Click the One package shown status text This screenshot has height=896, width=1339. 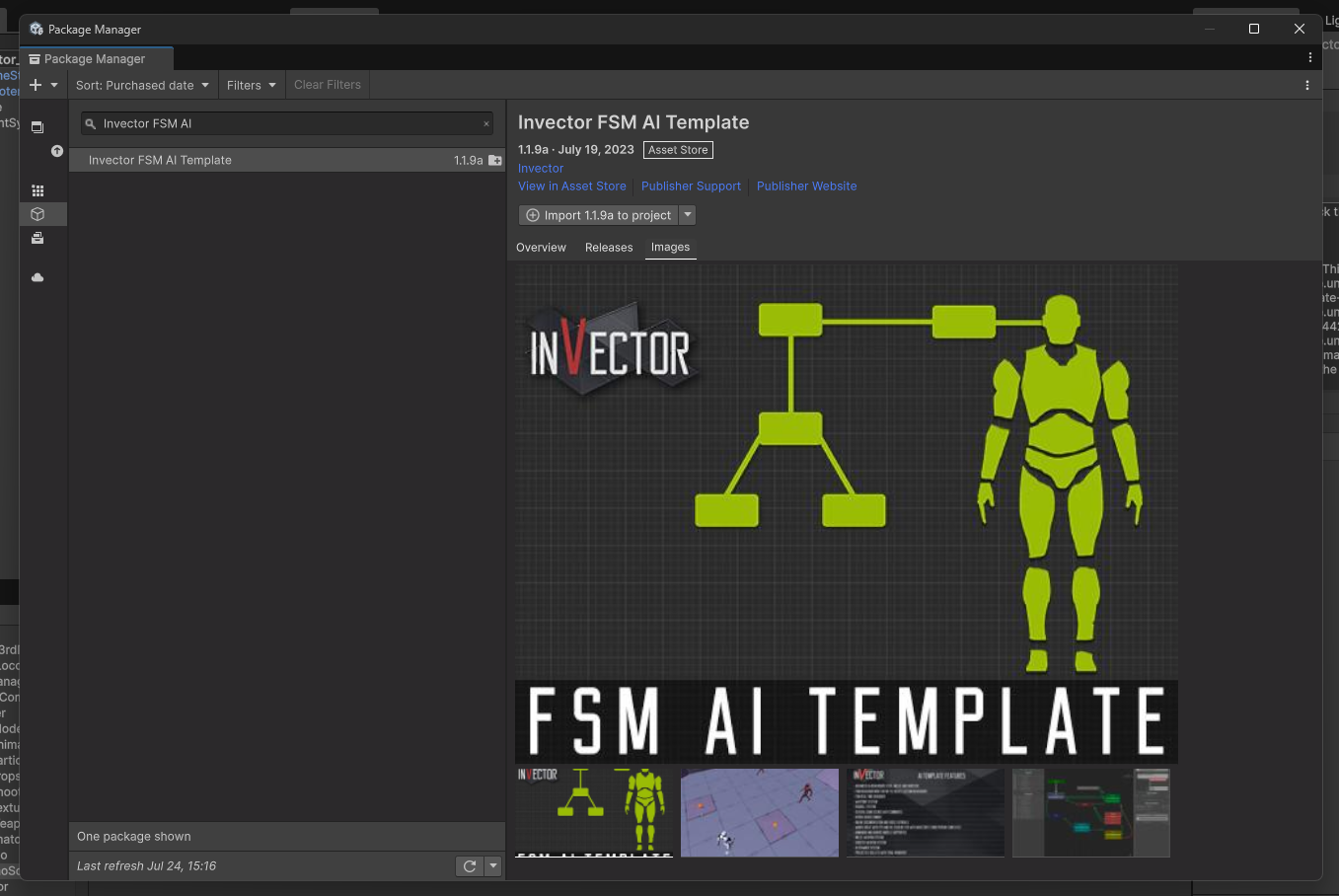tap(134, 837)
